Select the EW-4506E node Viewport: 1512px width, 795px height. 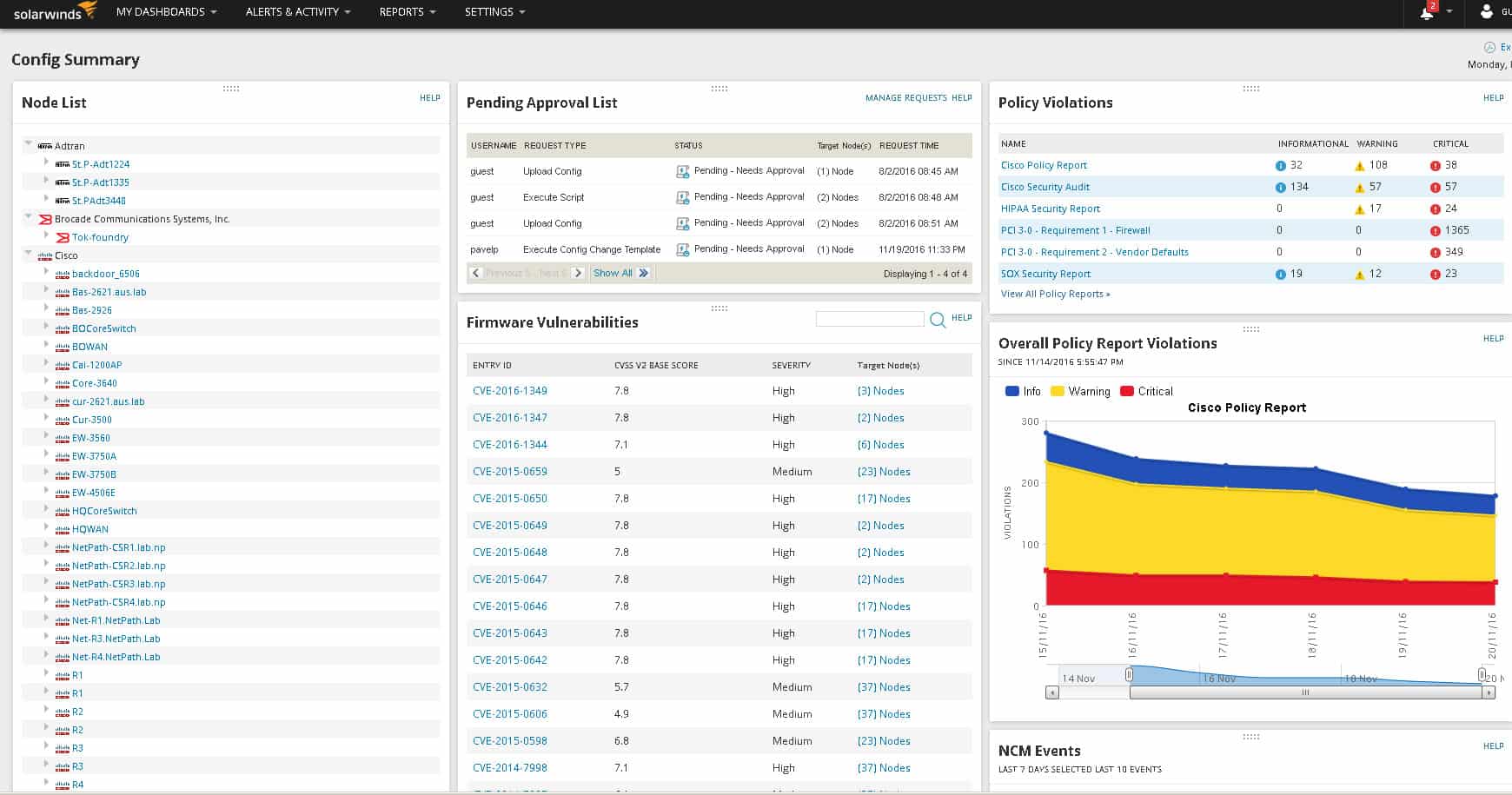coord(93,493)
